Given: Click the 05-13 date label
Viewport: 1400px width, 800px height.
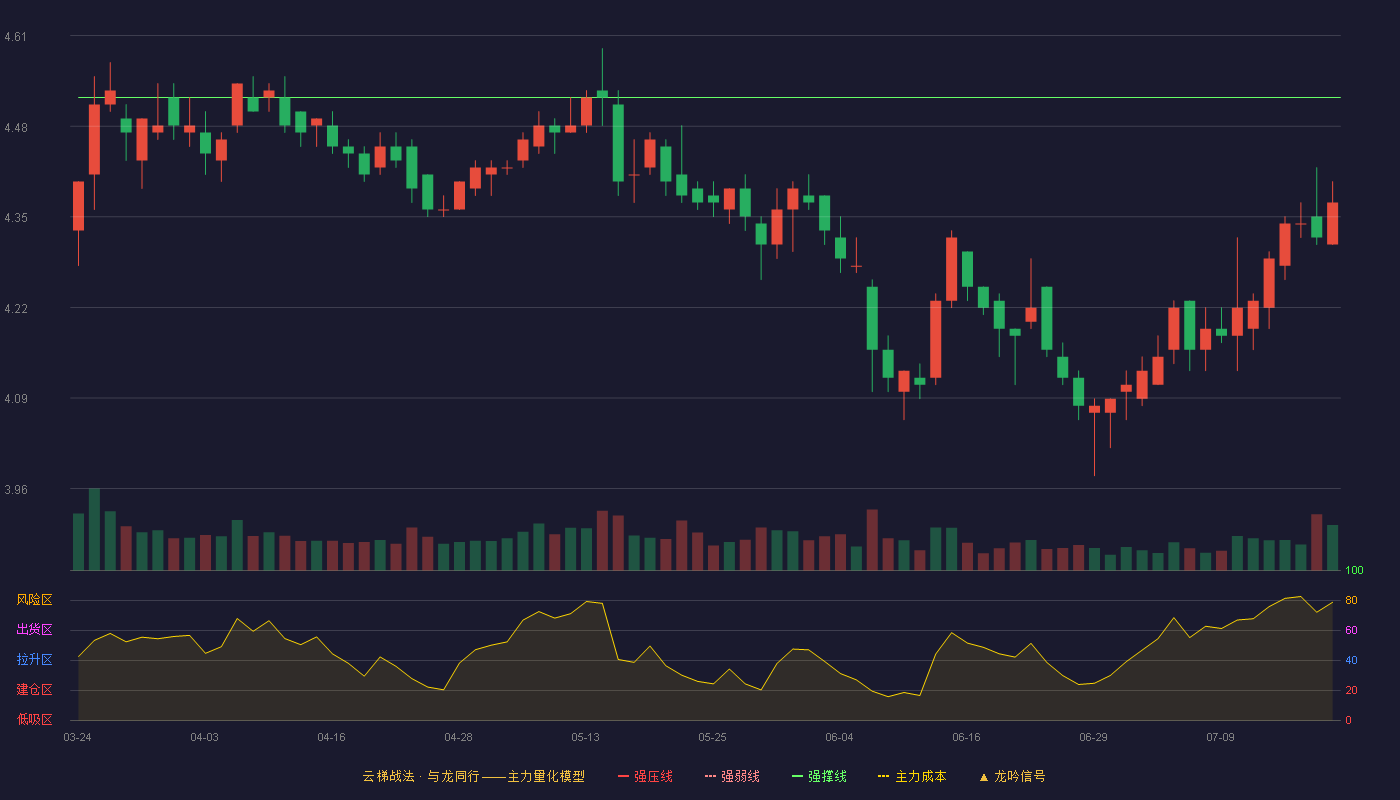Looking at the screenshot, I should [x=585, y=737].
